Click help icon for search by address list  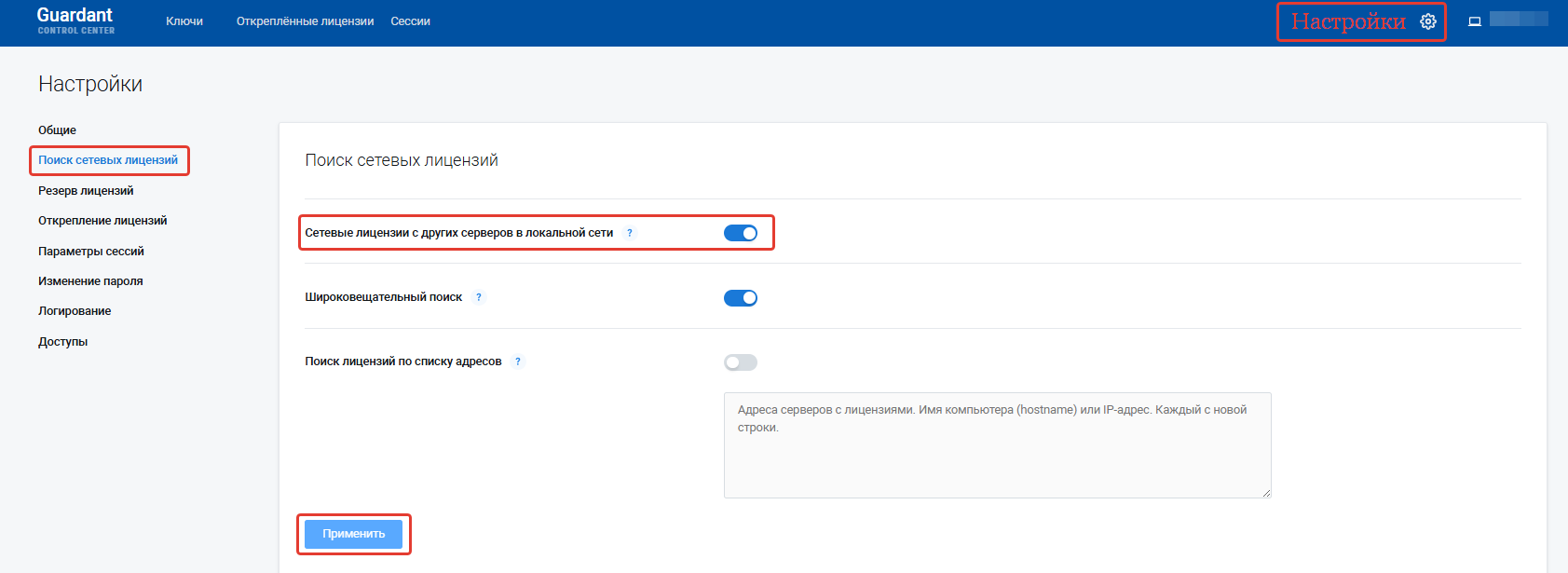click(518, 362)
